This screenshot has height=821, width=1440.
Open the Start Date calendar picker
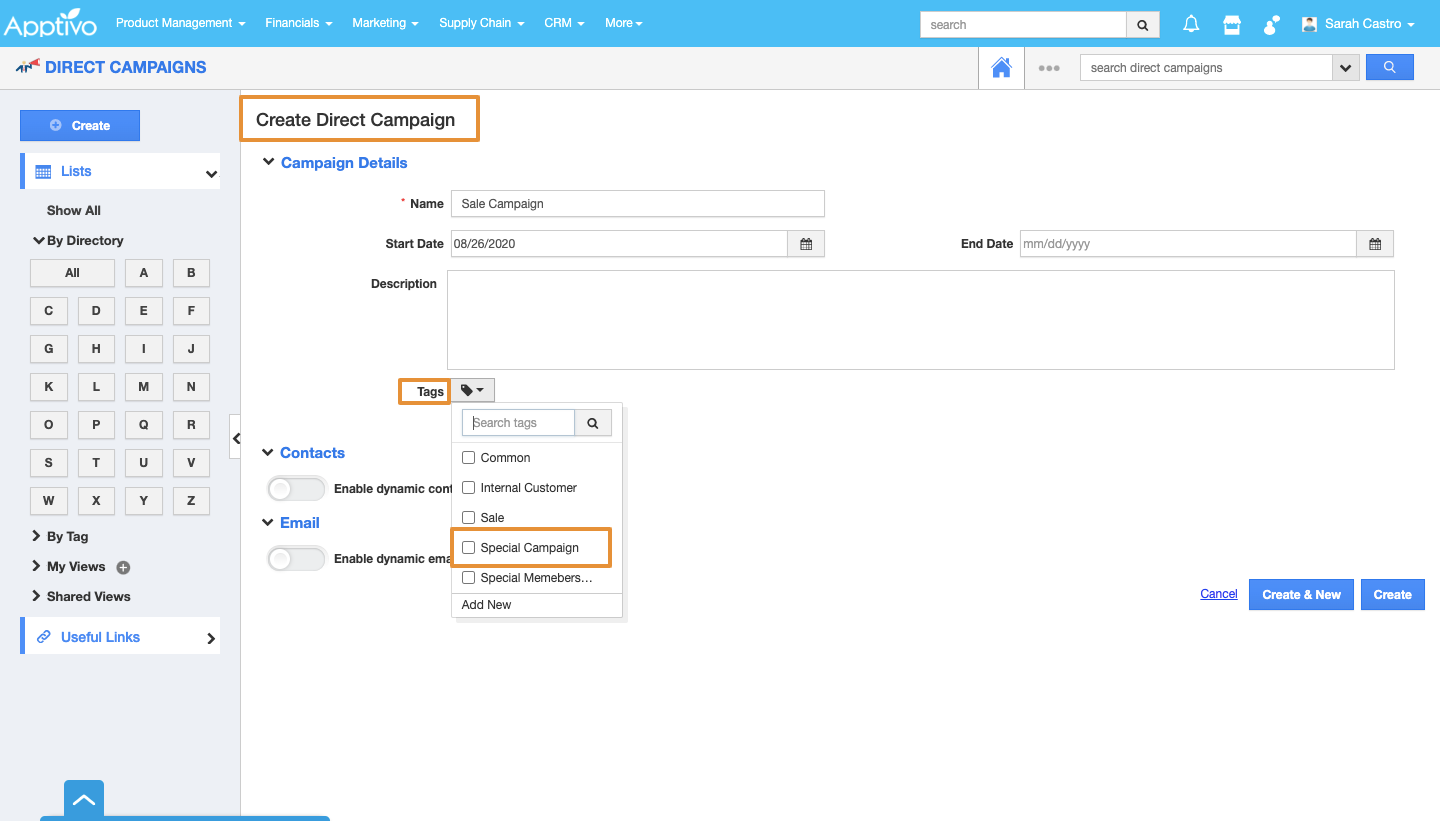pos(806,244)
